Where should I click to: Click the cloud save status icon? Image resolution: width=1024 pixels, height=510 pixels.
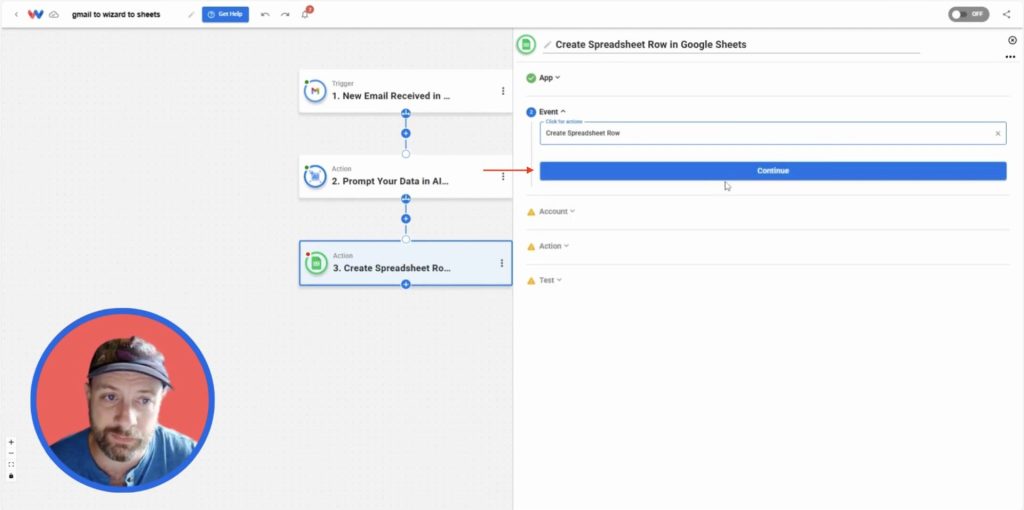pos(54,14)
